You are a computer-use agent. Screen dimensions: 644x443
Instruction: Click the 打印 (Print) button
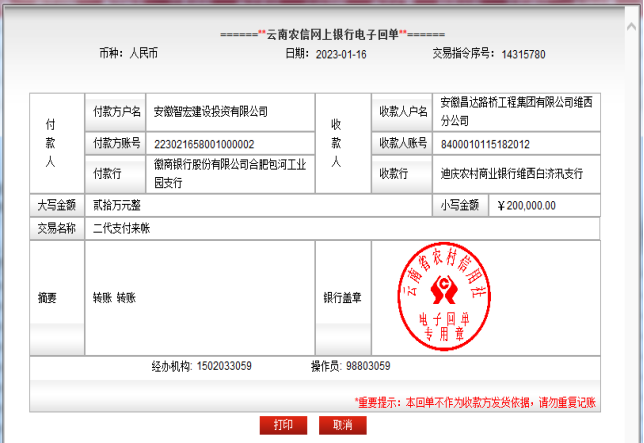(x=283, y=425)
